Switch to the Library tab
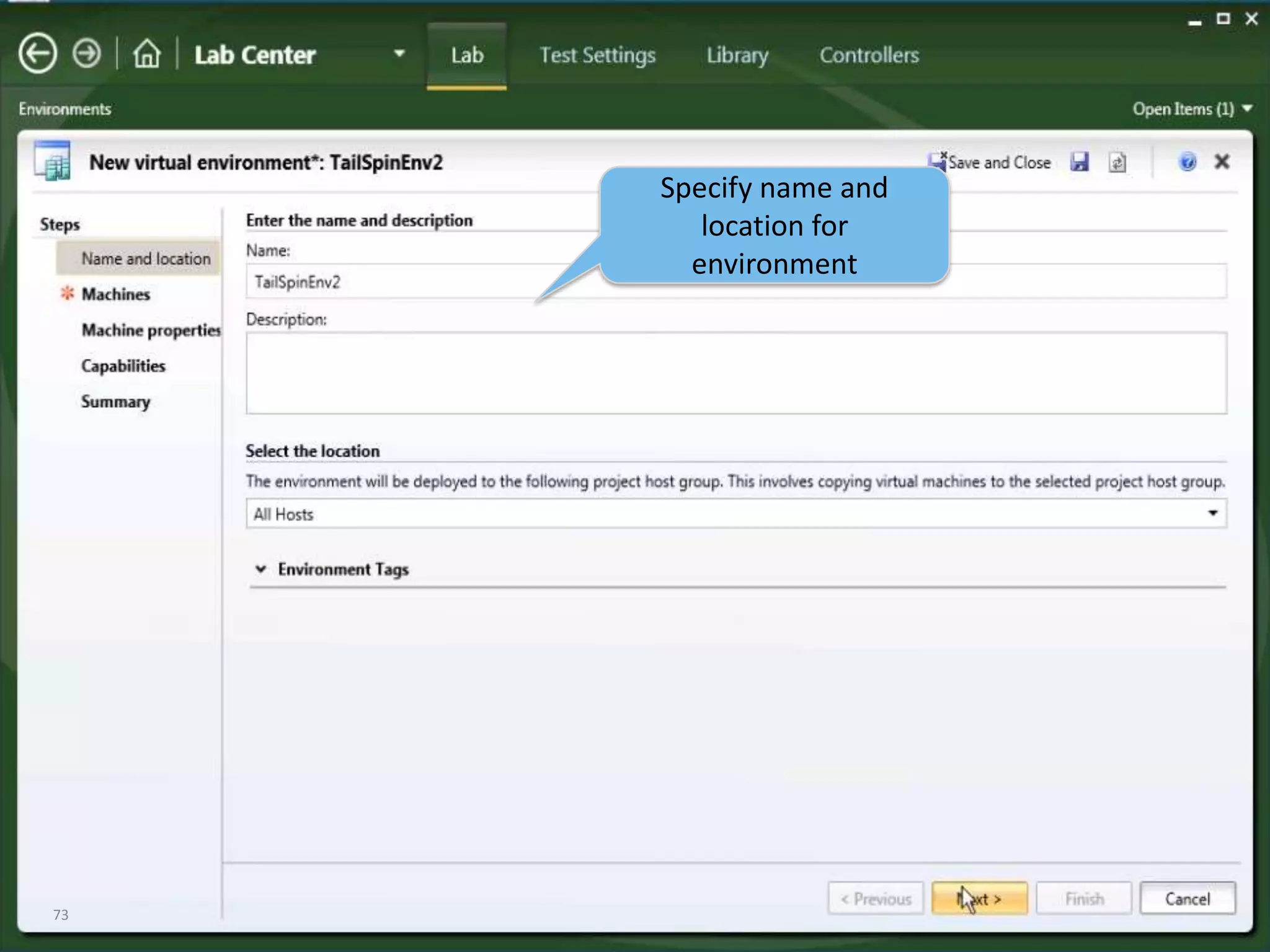 (737, 56)
